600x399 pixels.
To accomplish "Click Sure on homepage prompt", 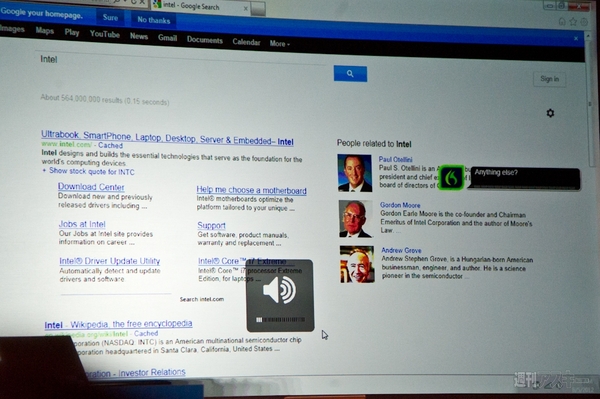I will click(110, 18).
